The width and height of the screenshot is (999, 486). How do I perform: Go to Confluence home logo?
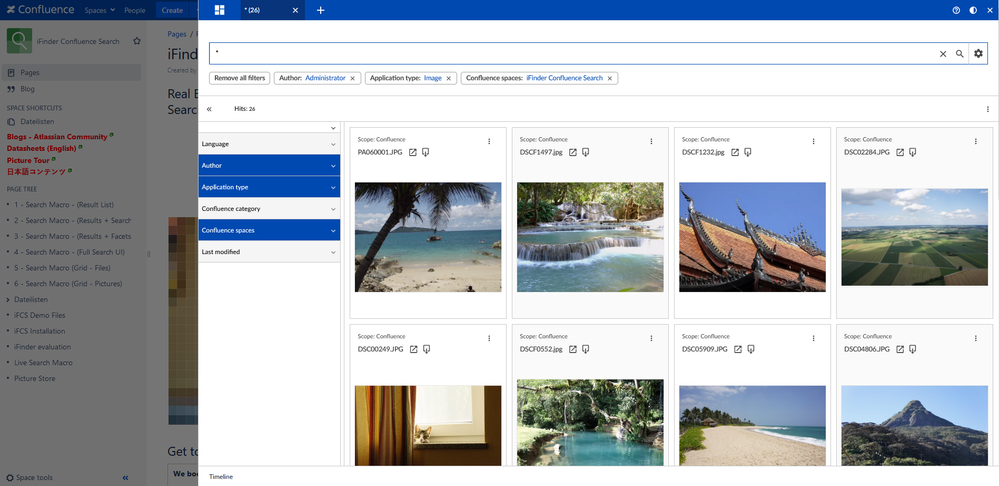pos(40,10)
